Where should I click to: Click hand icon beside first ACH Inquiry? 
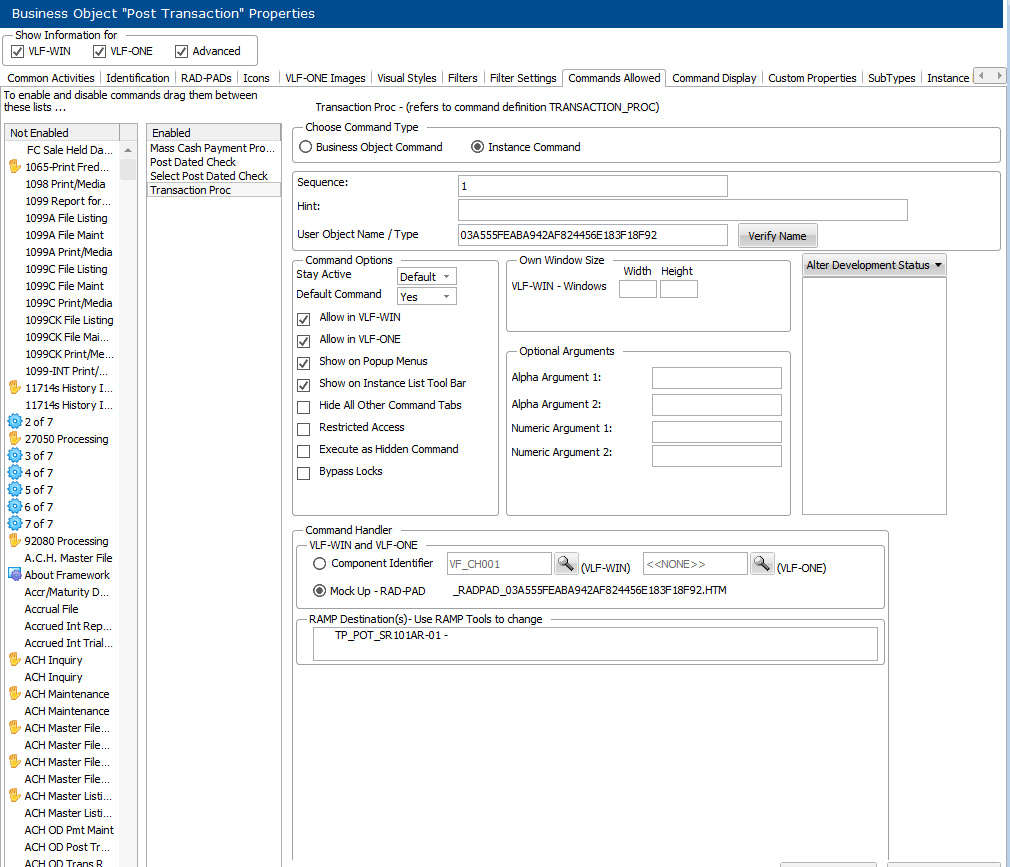pos(15,660)
